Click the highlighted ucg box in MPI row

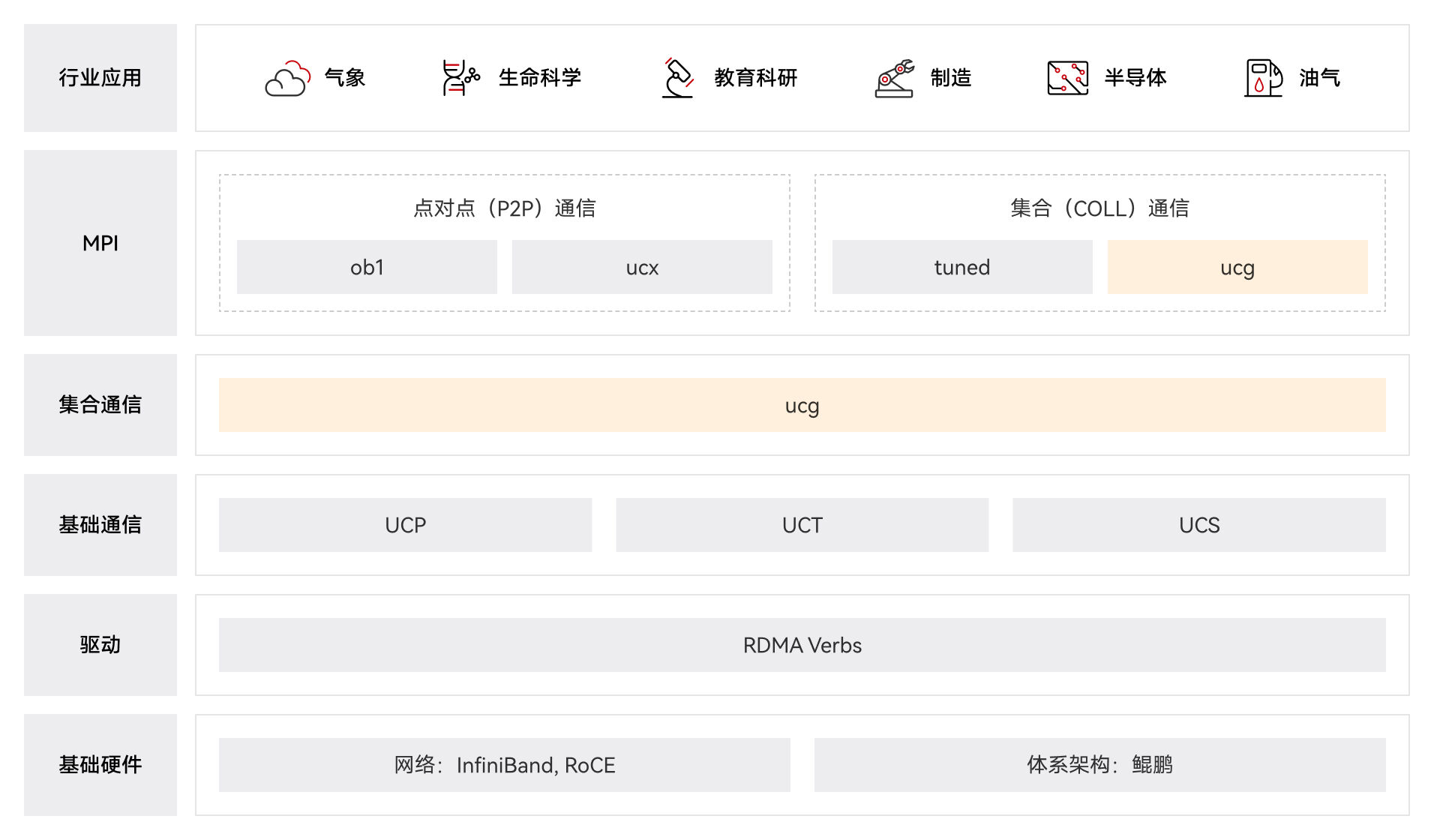click(x=1237, y=267)
